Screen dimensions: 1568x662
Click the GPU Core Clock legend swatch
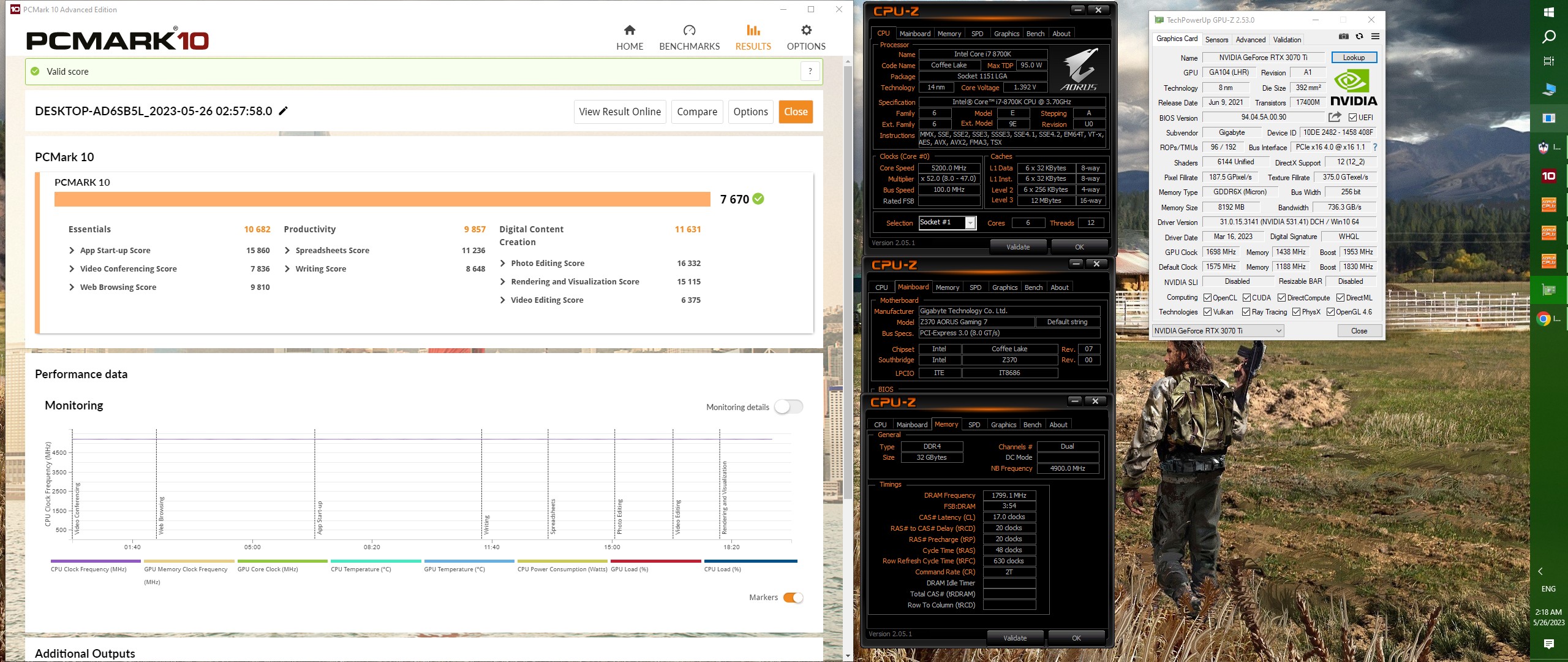[282, 561]
